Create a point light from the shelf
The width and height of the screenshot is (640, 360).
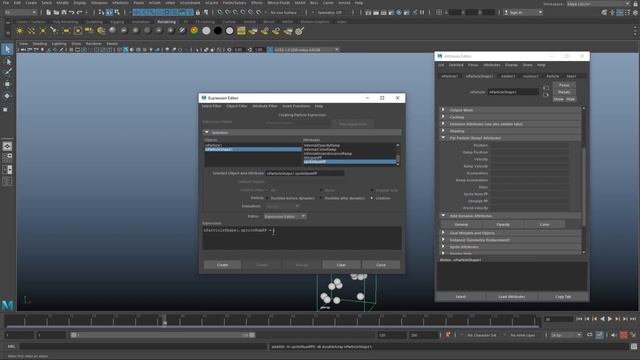click(42, 31)
